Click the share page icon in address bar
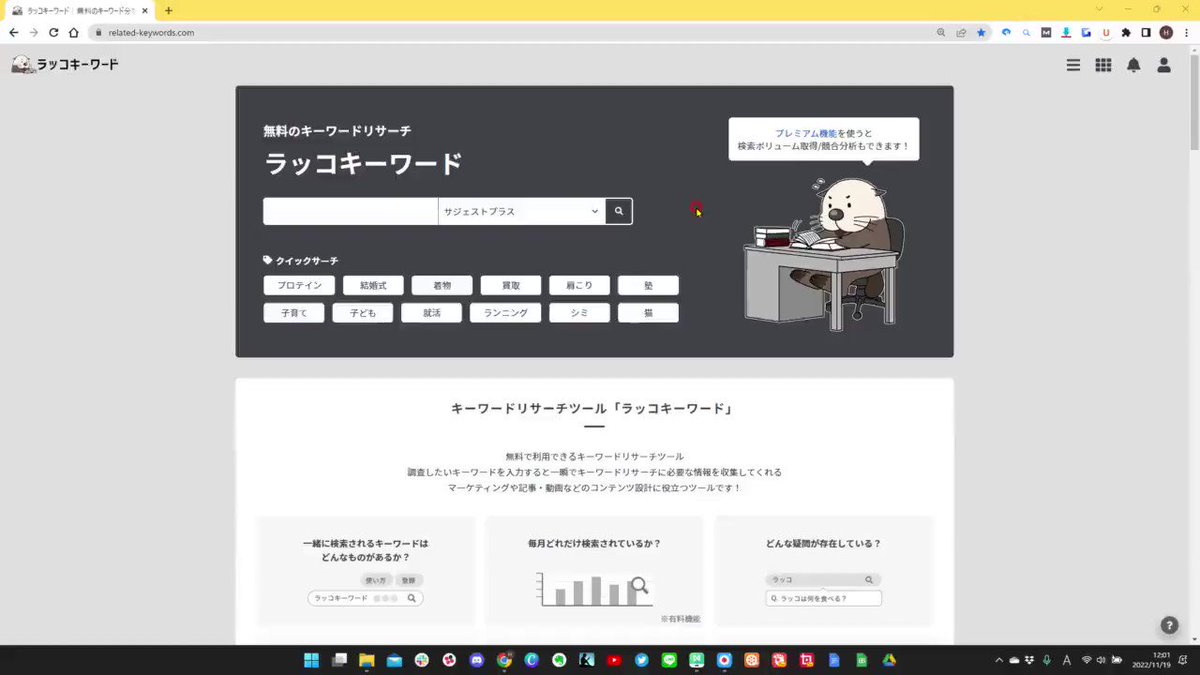Viewport: 1200px width, 675px height. point(961,32)
